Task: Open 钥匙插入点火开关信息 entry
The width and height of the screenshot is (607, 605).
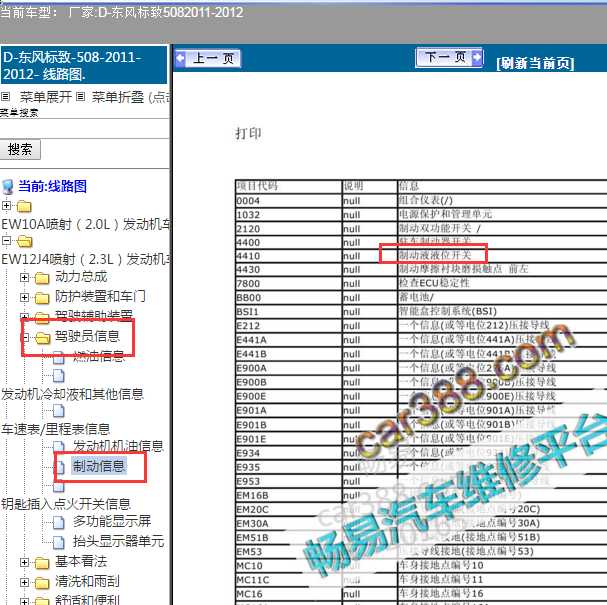Action: click(66, 504)
